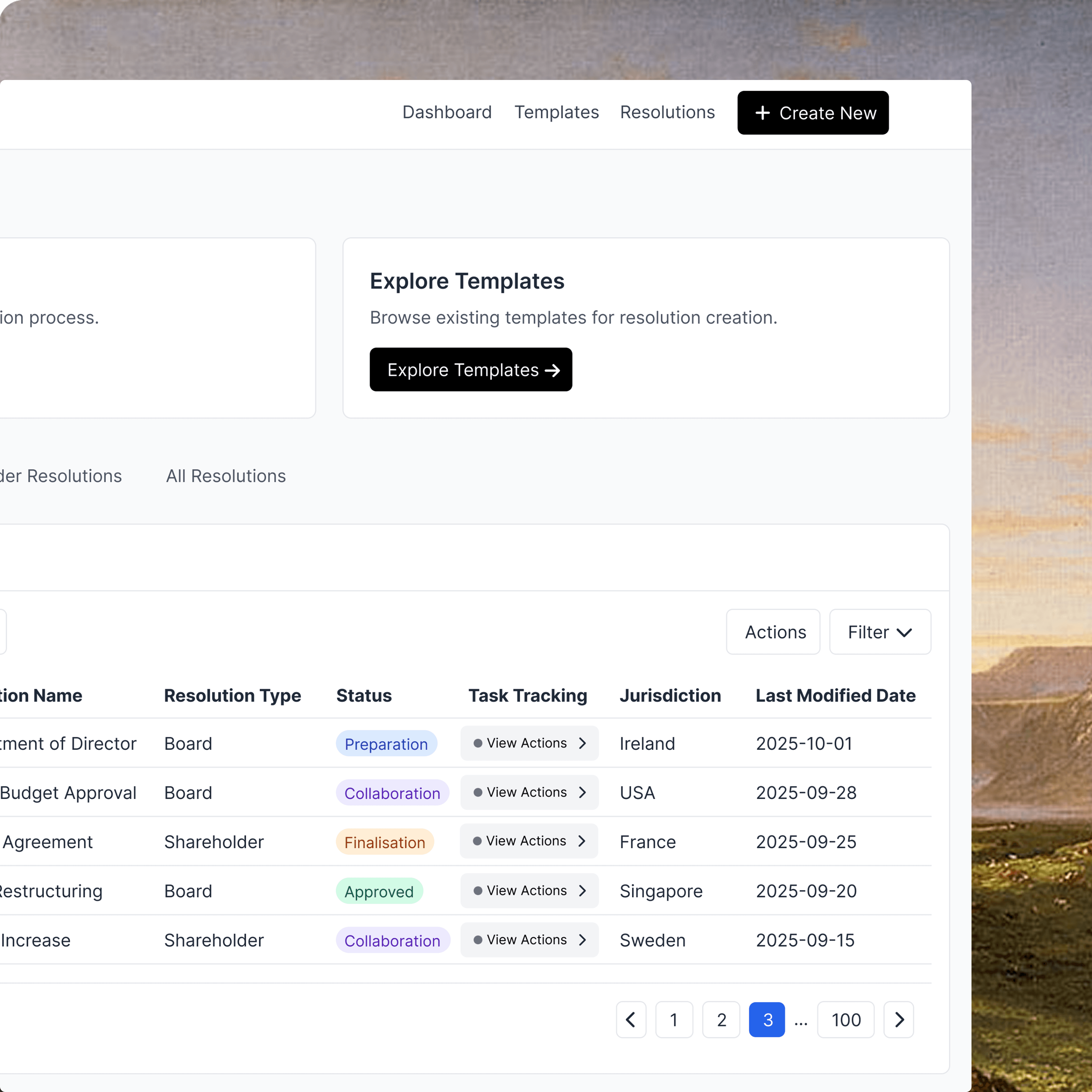
Task: Click status dot in France row View Actions
Action: coord(477,841)
